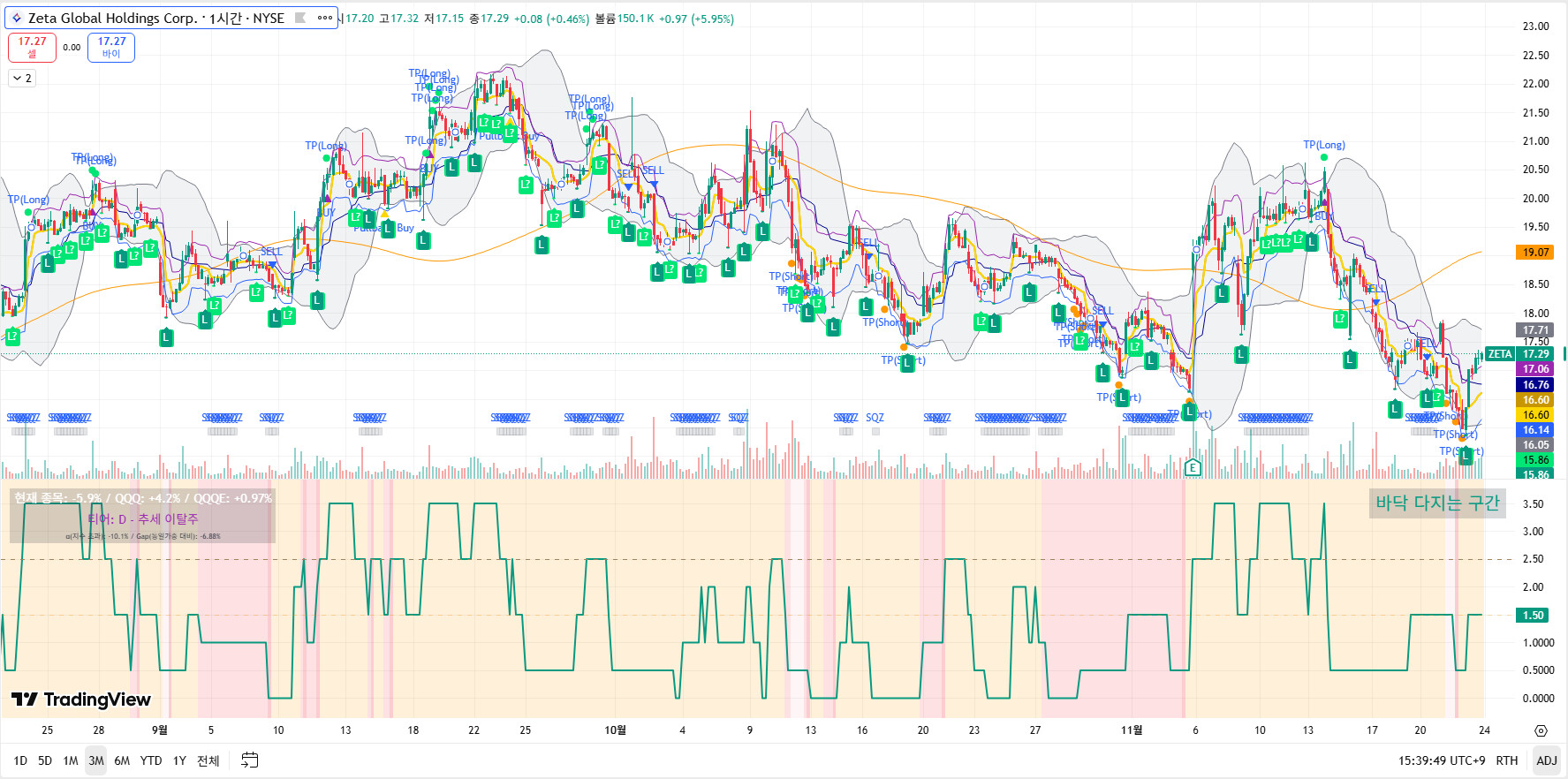This screenshot has width=1568, height=779.
Task: Open chart settings hexagon icon on time axis
Action: [x=1541, y=730]
